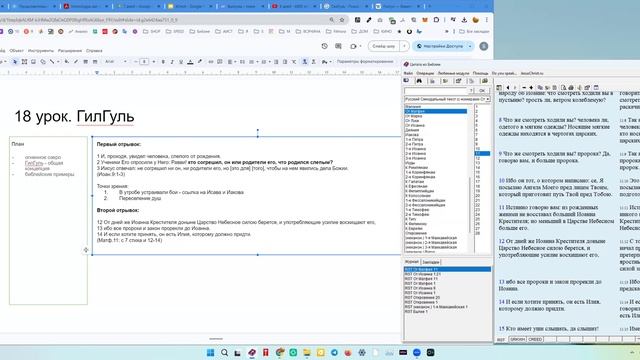
Task: Open version history clock icon
Action: click(x=324, y=46)
